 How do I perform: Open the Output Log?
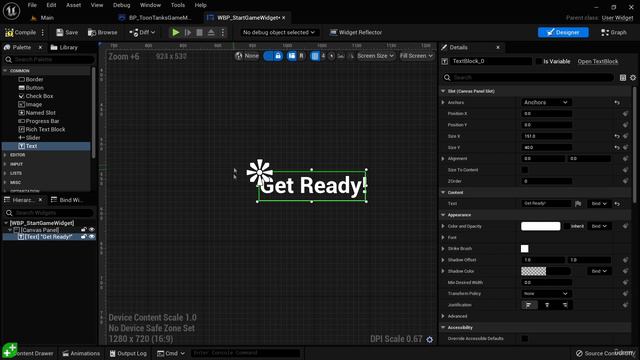pos(128,353)
